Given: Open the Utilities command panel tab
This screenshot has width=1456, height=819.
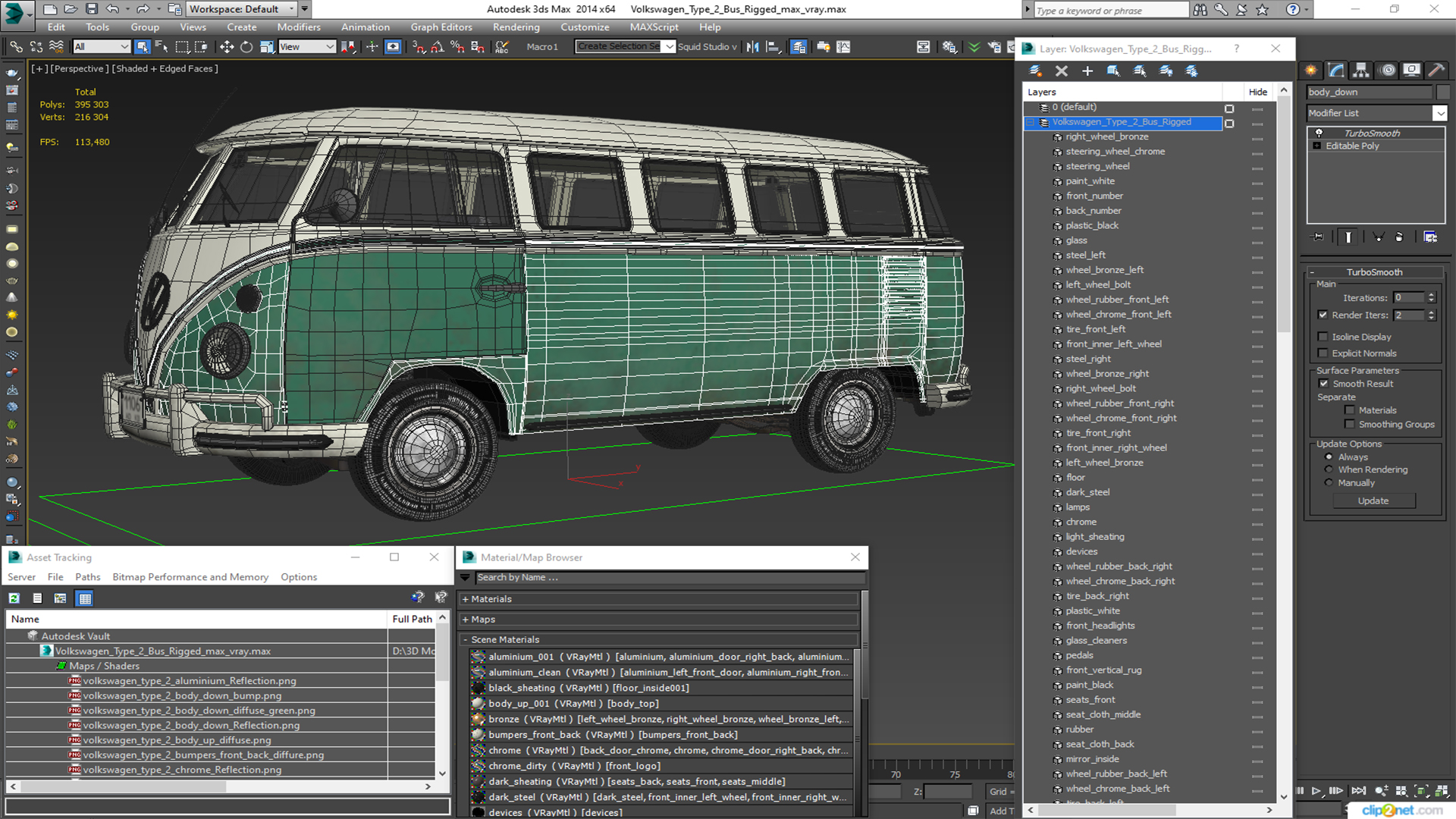Looking at the screenshot, I should 1436,70.
